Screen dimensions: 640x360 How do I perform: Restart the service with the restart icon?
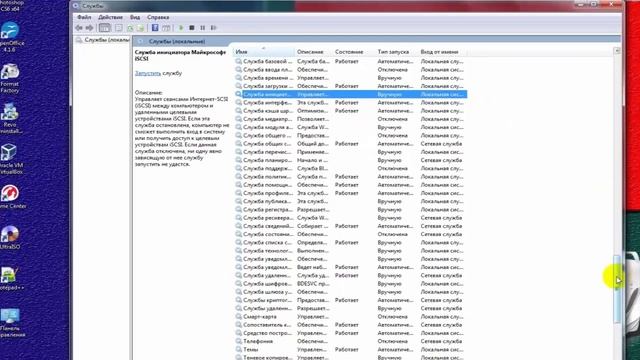(213, 28)
